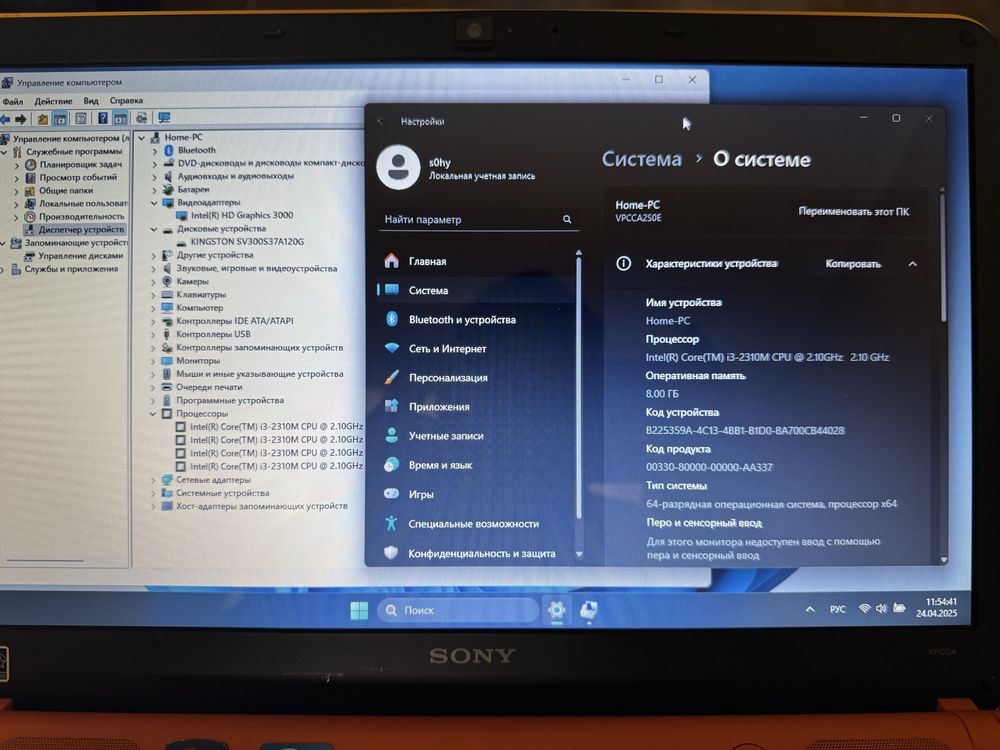Screen dimensions: 1000x750
Task: Click the blue Help question mark toolbar icon
Action: (102, 119)
